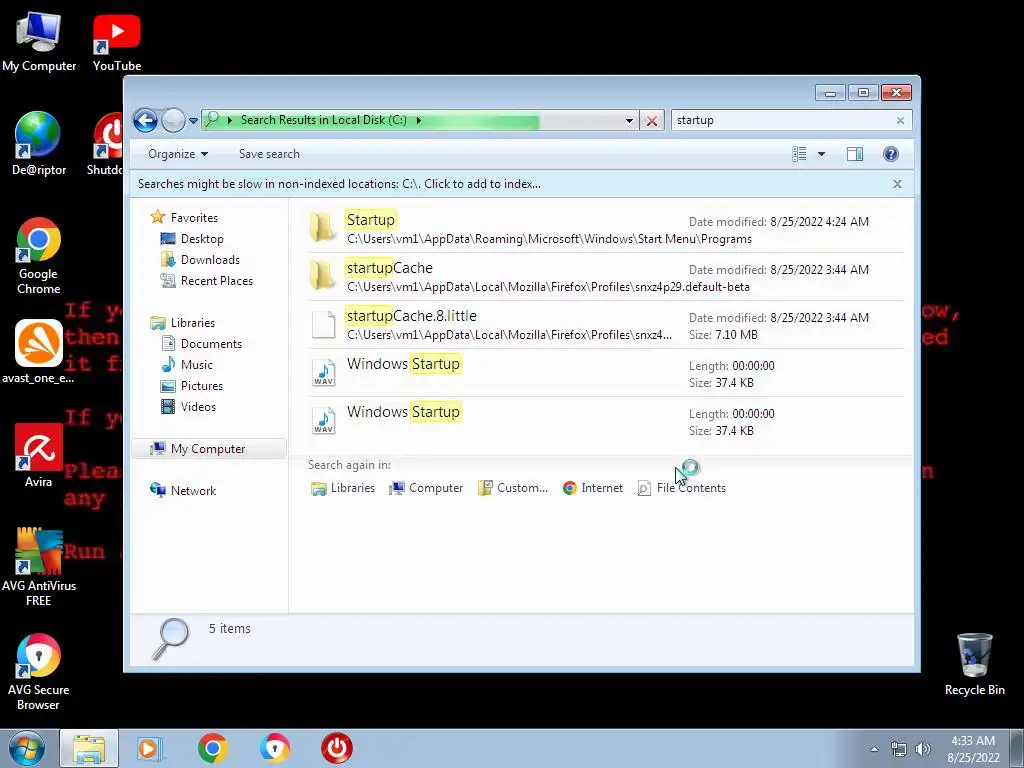Open the Windows Start menu
Viewport: 1024px width, 768px height.
[x=27, y=748]
